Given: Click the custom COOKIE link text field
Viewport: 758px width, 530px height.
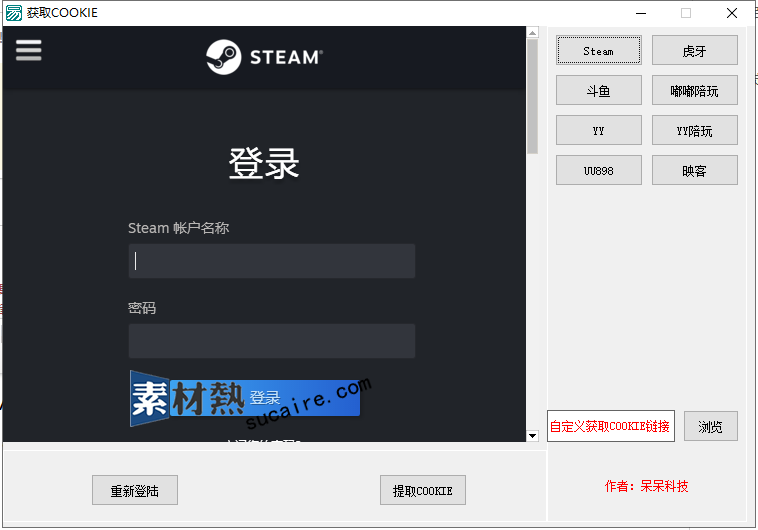Looking at the screenshot, I should [x=611, y=426].
